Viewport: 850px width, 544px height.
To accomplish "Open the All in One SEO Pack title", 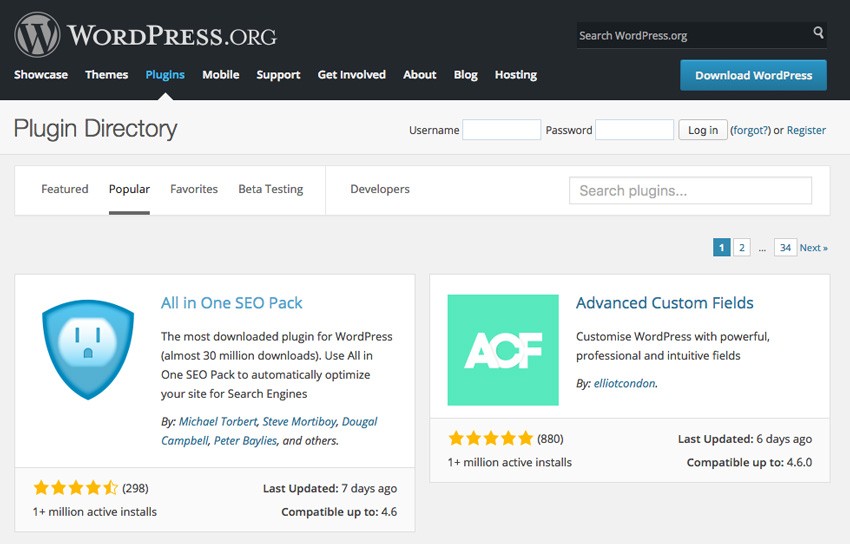I will coord(231,302).
